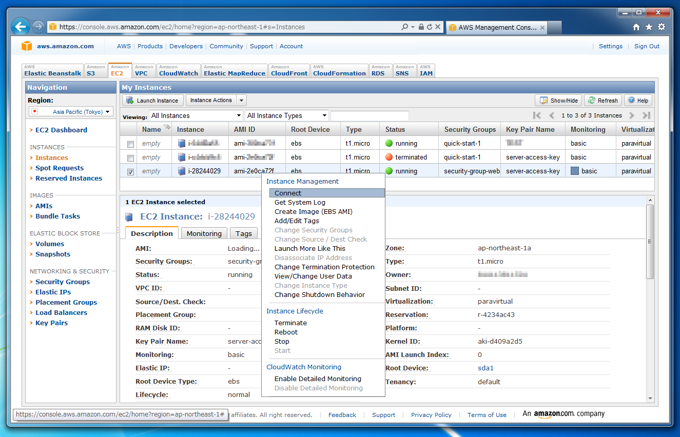680x437 pixels.
Task: Tick the checkbox of the terminated instance
Action: pos(130,158)
